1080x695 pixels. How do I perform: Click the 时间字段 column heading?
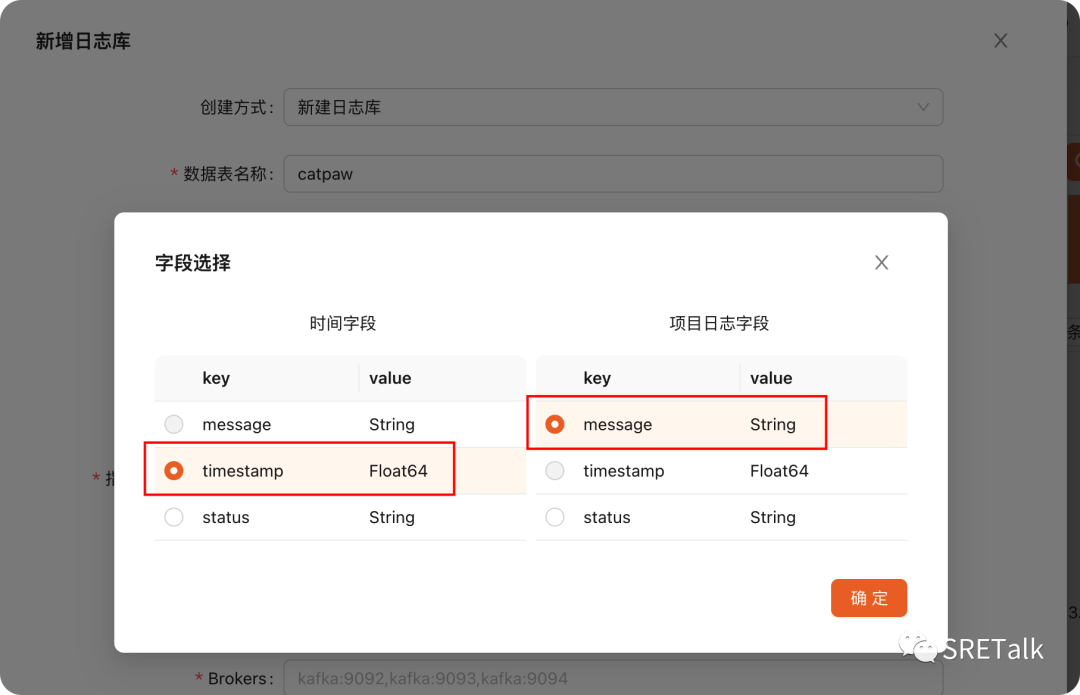(x=342, y=323)
